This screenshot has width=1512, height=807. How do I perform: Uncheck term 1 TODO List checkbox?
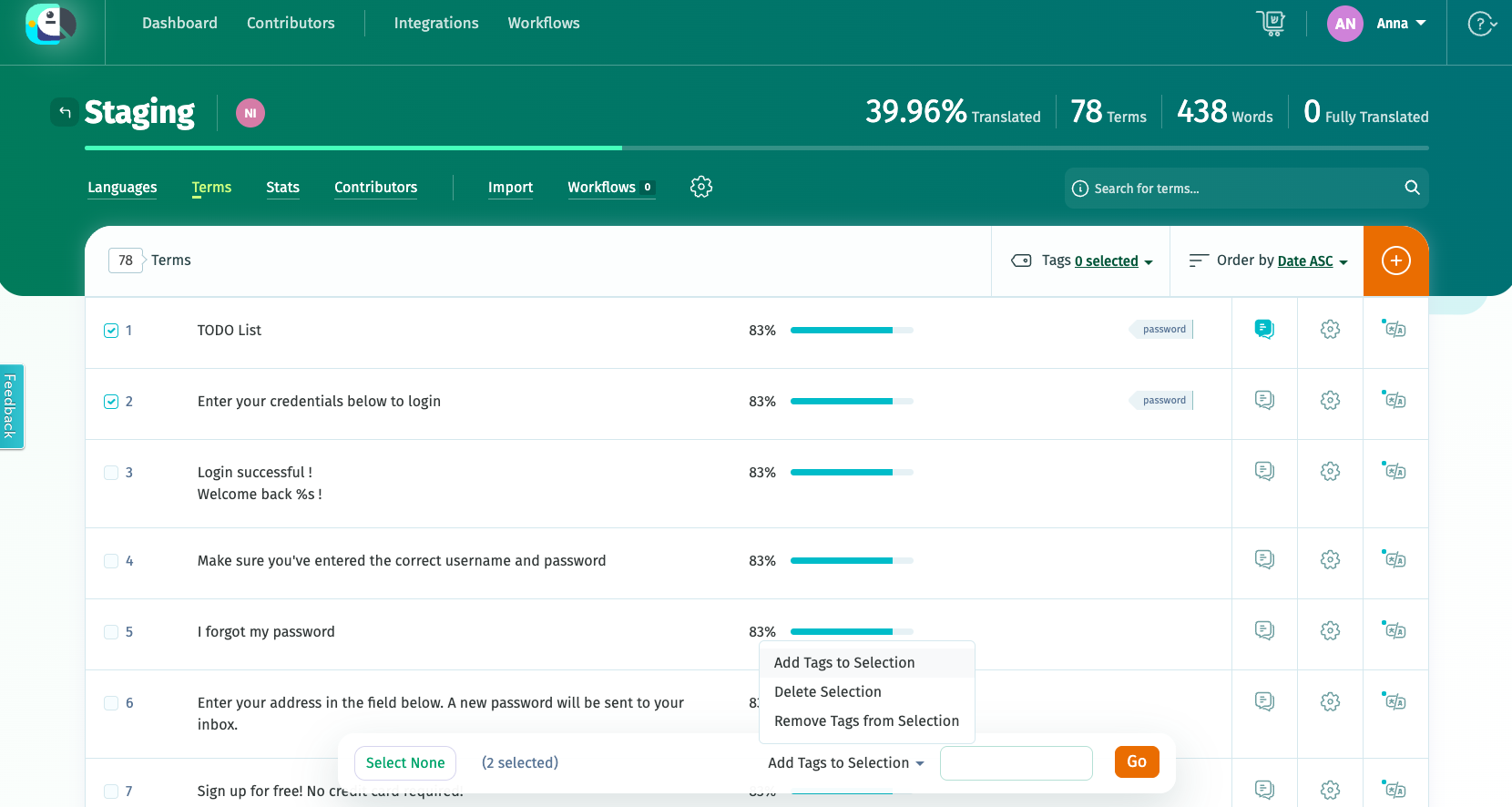(x=111, y=331)
